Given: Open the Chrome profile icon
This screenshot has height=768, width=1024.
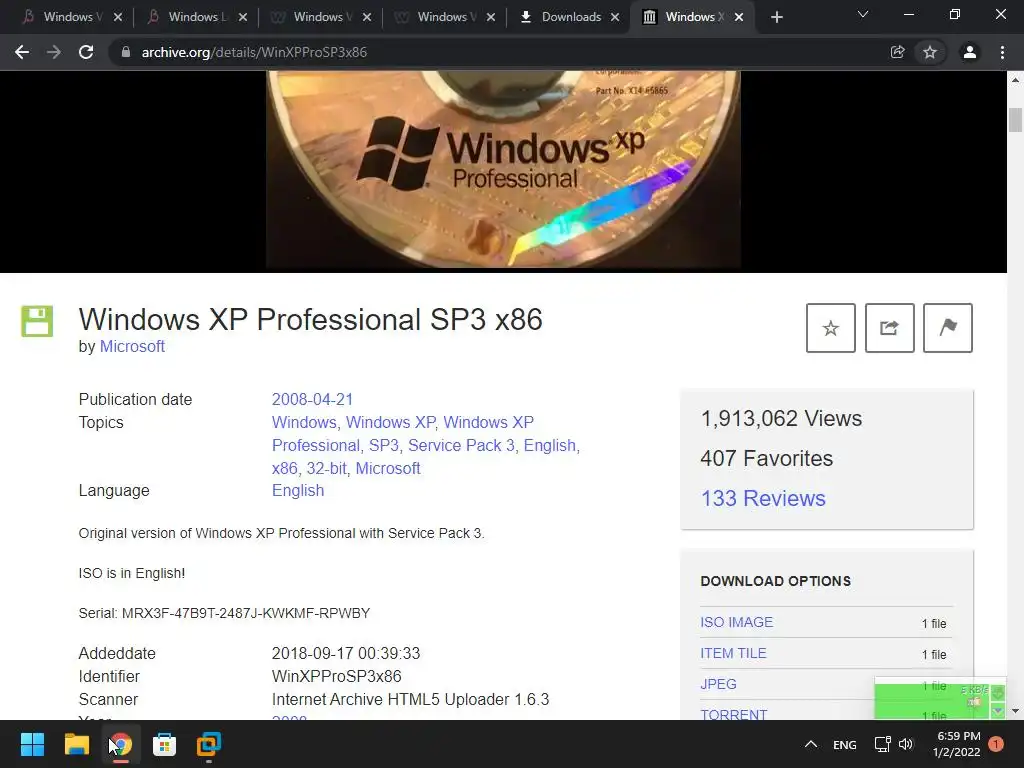Looking at the screenshot, I should [x=970, y=52].
